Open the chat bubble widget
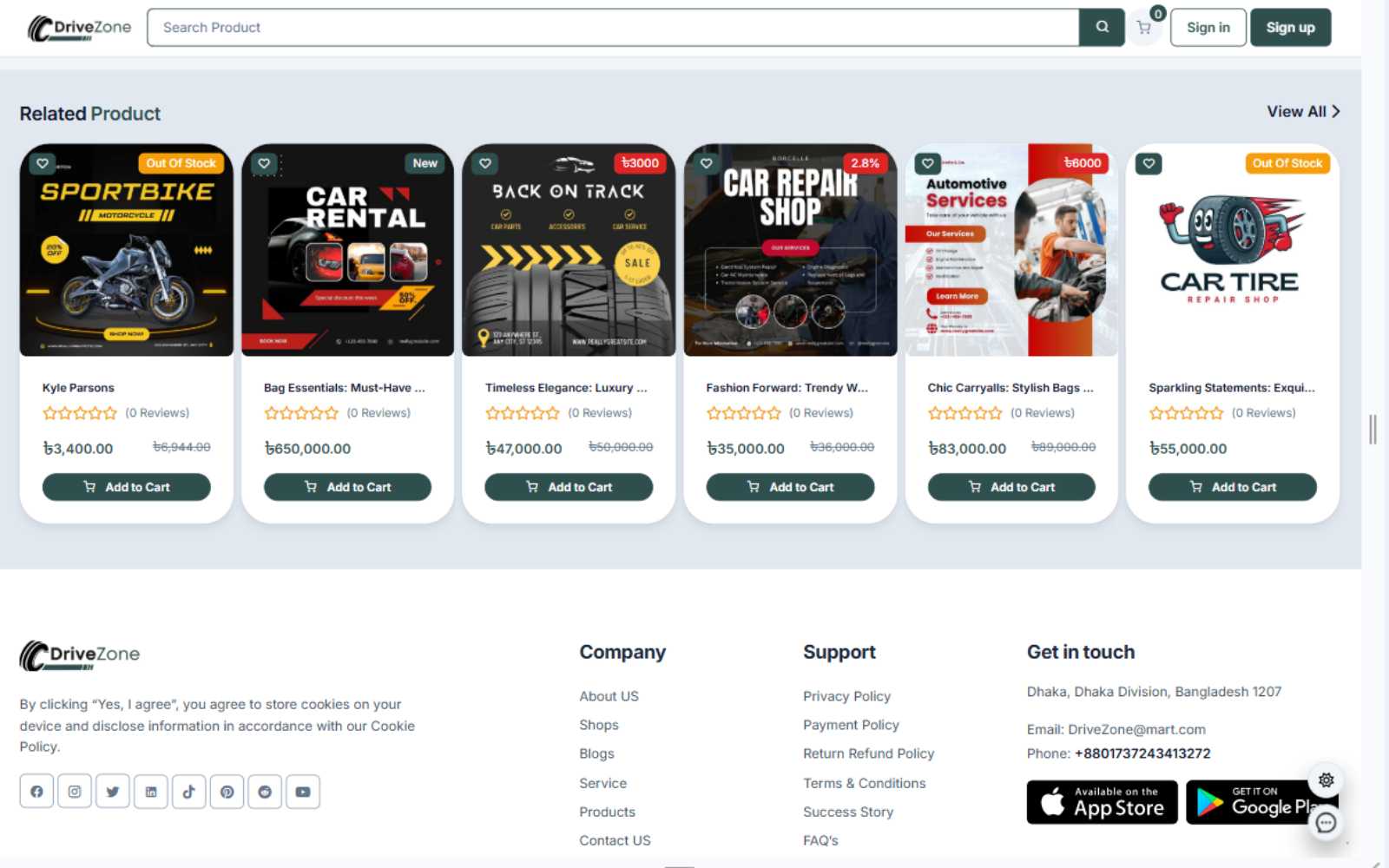This screenshot has height=868, width=1389. click(x=1326, y=823)
